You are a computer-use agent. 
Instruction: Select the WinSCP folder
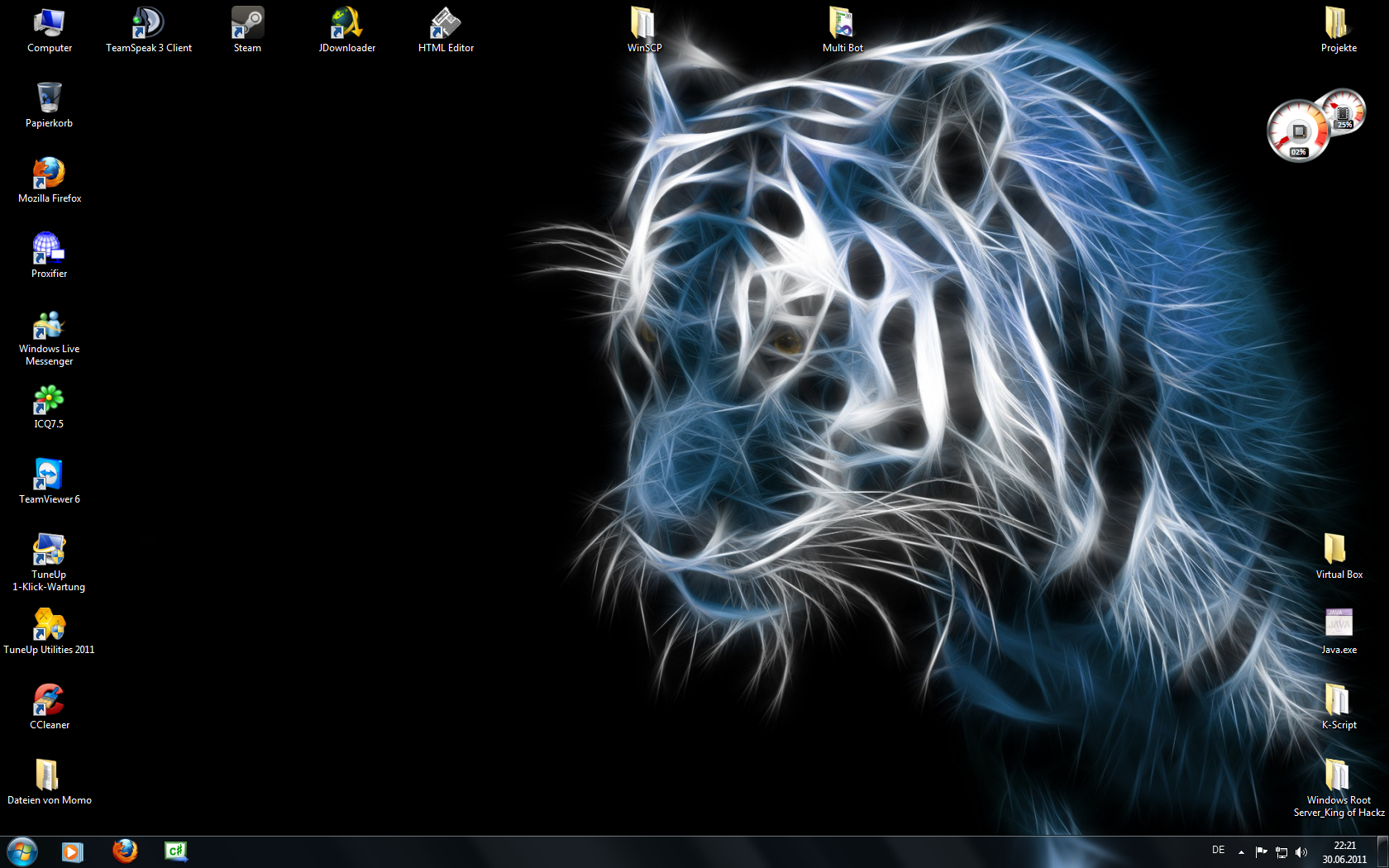click(x=644, y=31)
